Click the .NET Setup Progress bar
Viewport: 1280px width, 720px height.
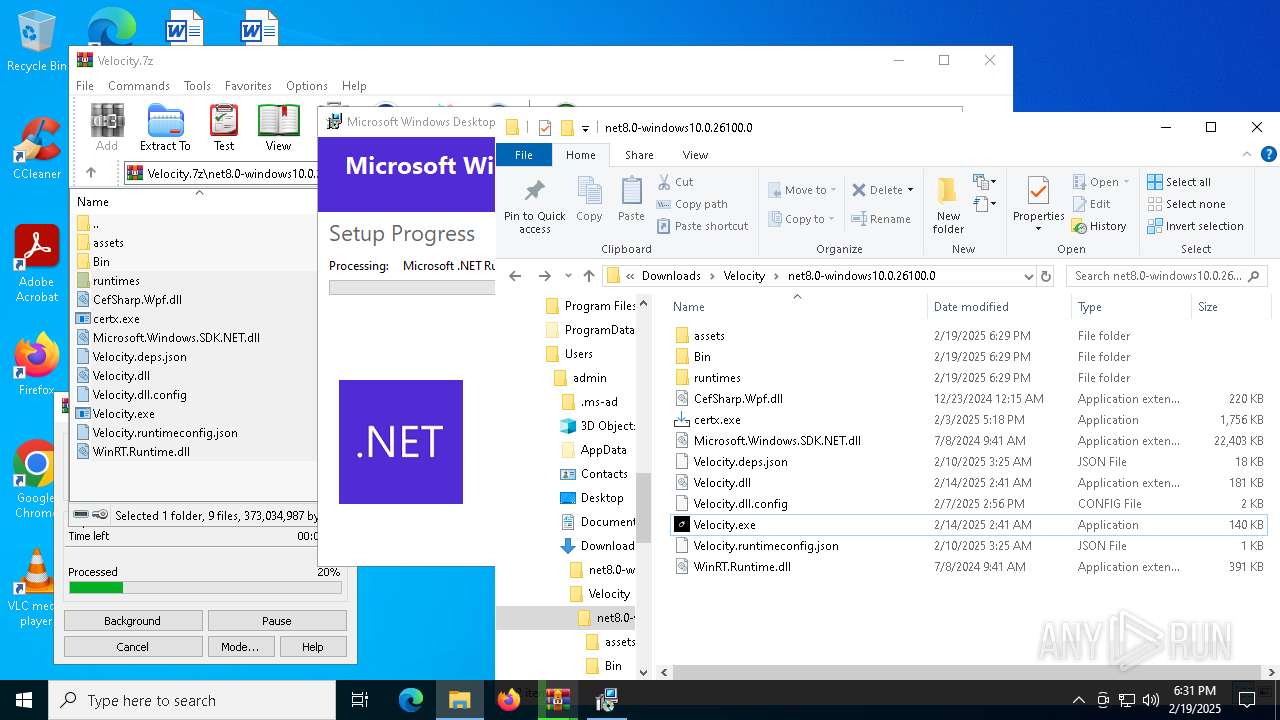(x=412, y=288)
